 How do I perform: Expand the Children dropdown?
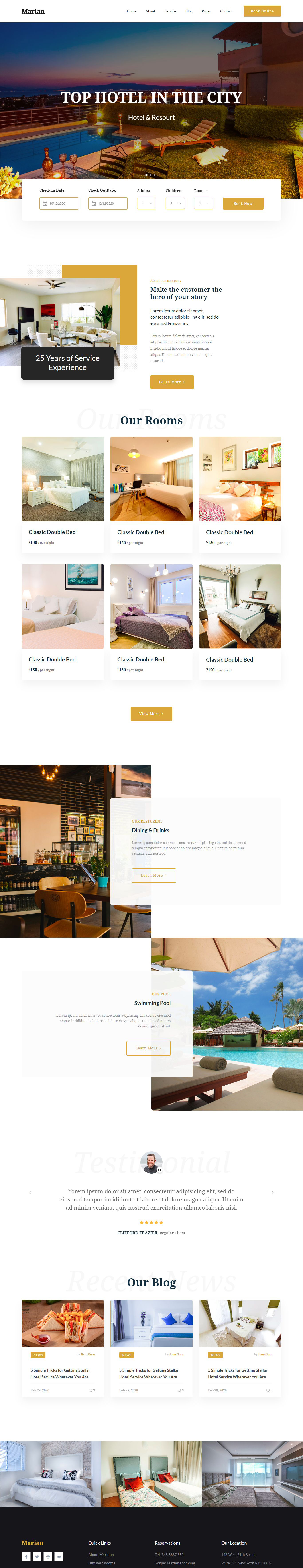point(175,203)
